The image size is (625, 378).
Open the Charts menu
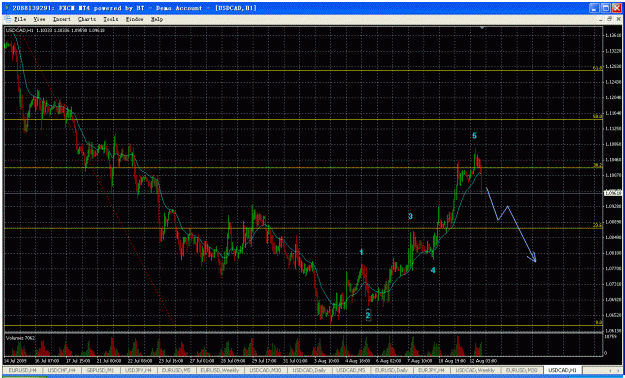pos(87,19)
